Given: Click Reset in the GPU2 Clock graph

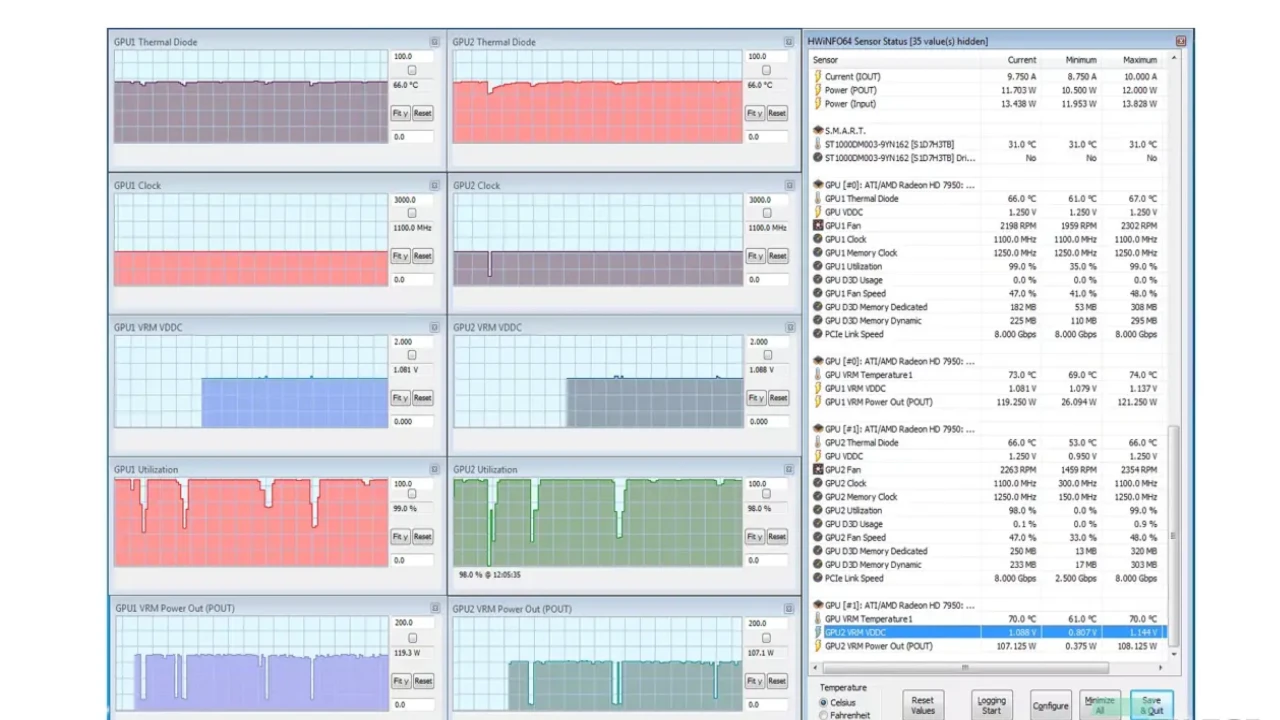Looking at the screenshot, I should click(x=777, y=256).
